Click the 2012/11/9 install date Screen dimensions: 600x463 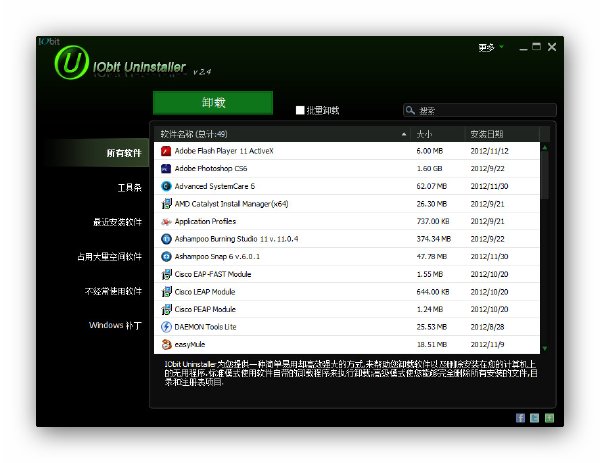[487, 344]
